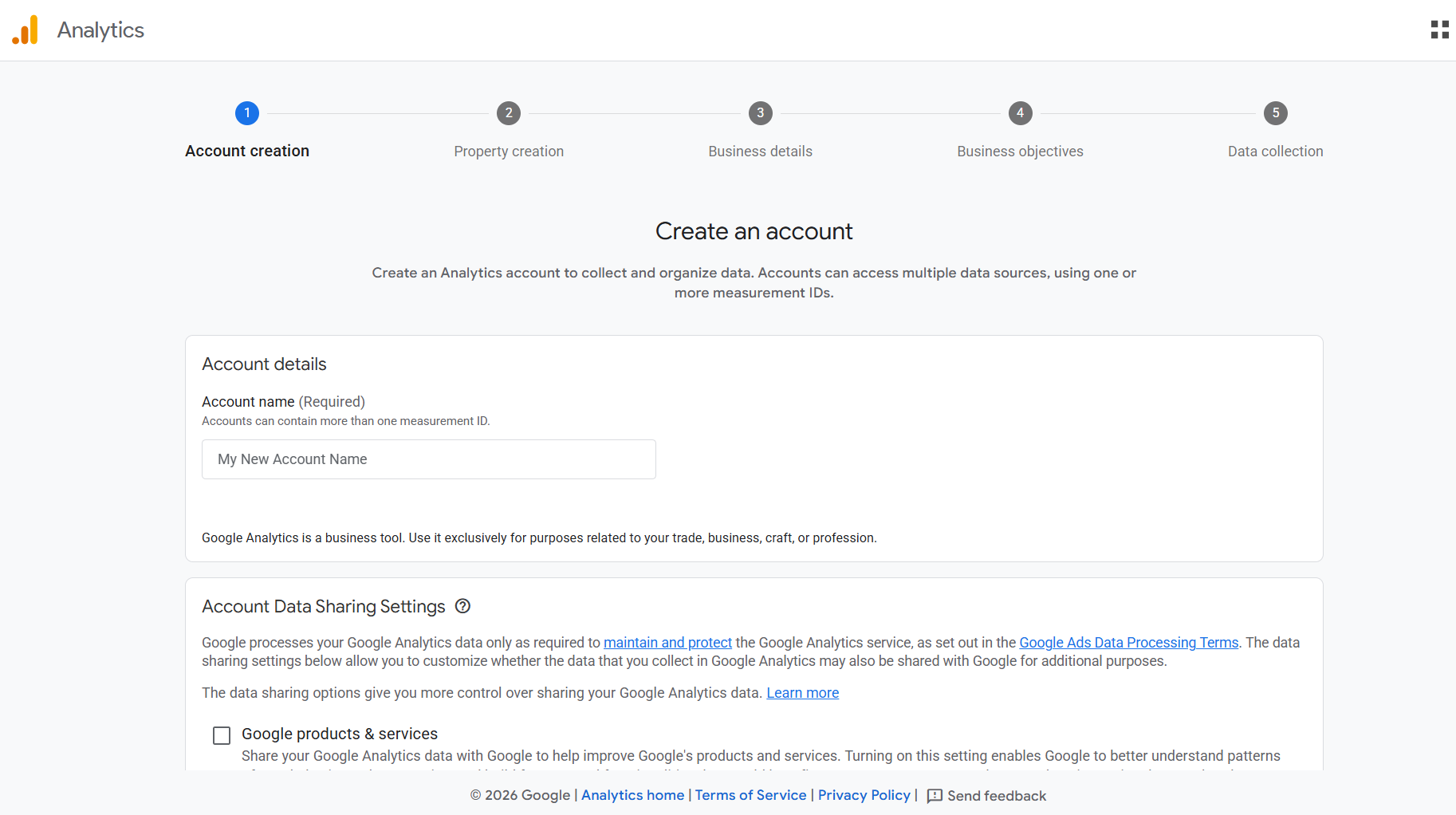
Task: Open the Google apps grid icon
Action: click(1439, 30)
